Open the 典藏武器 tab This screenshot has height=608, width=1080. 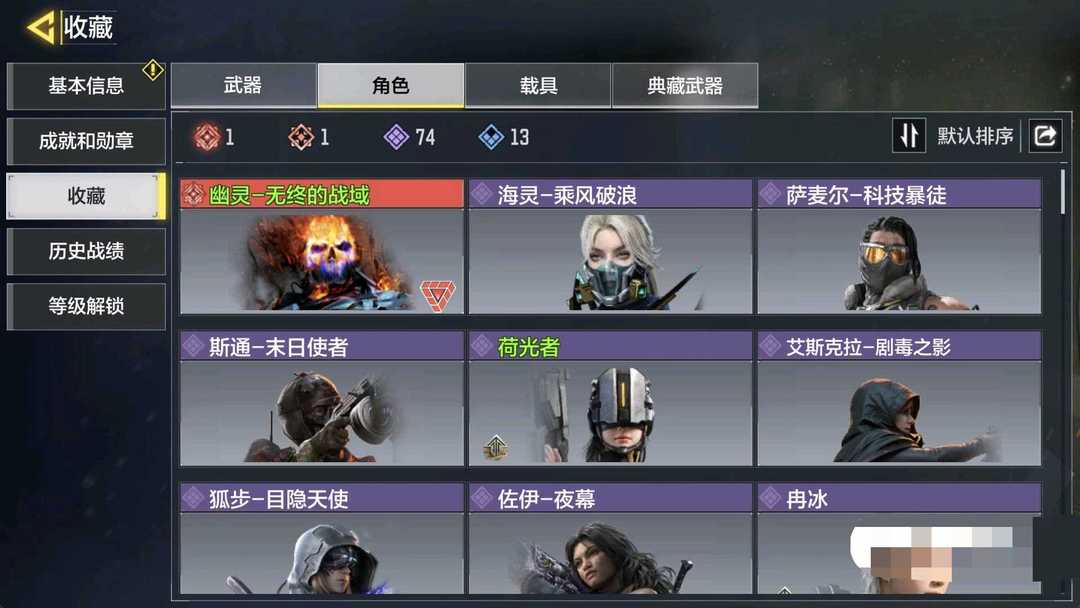tap(685, 85)
